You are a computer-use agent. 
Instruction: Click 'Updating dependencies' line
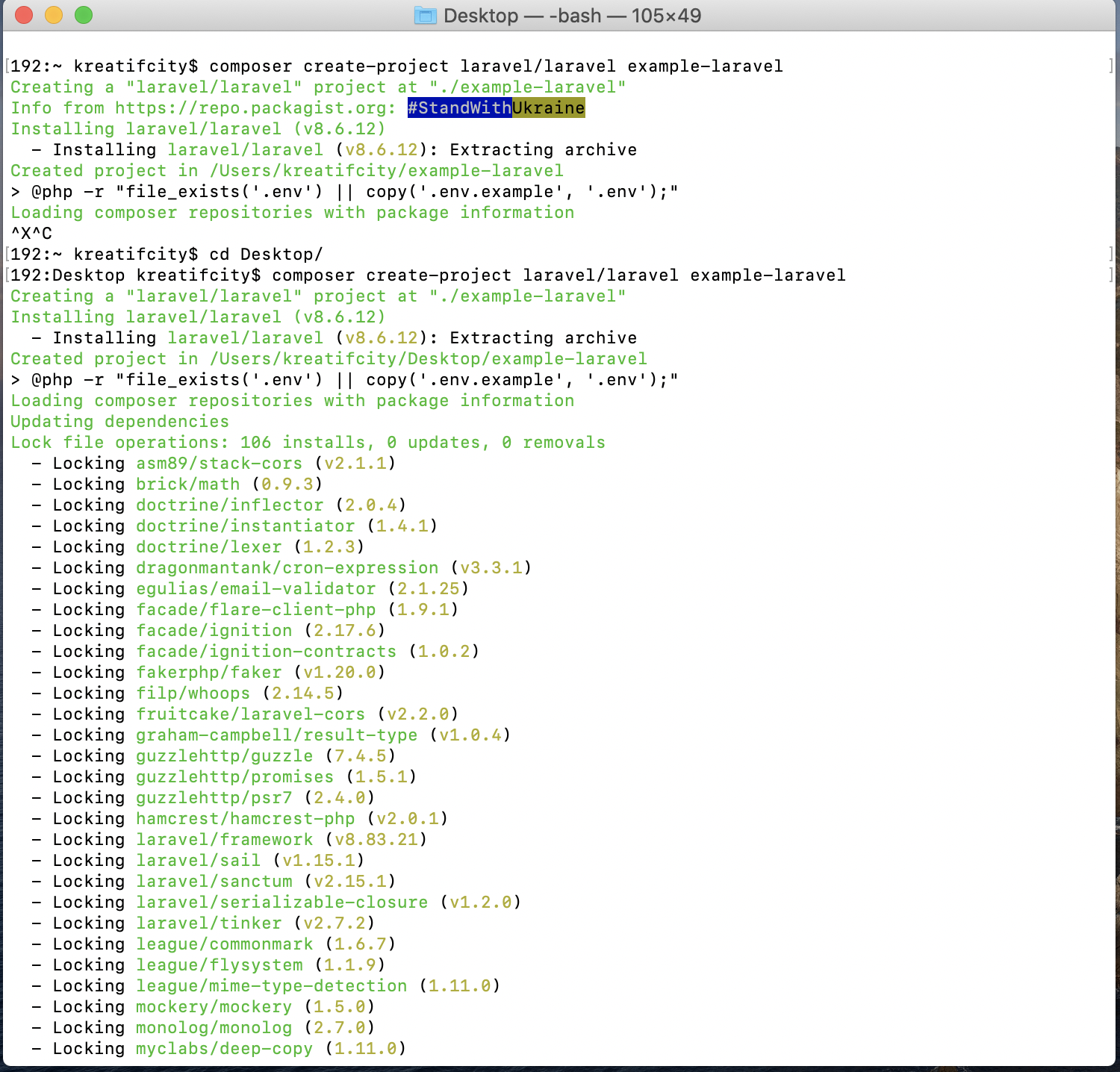click(119, 422)
